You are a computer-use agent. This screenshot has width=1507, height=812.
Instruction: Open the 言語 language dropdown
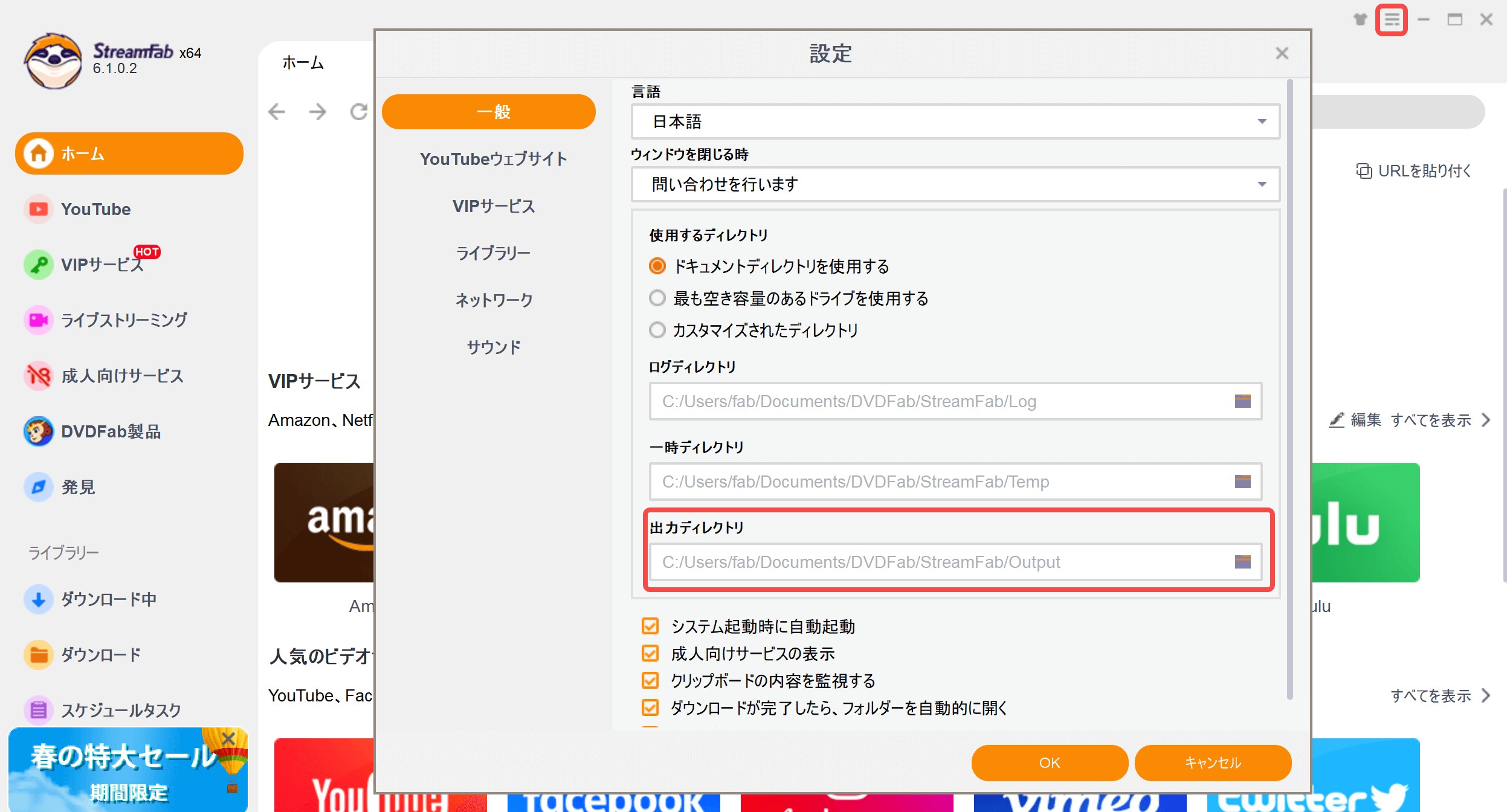[x=955, y=121]
